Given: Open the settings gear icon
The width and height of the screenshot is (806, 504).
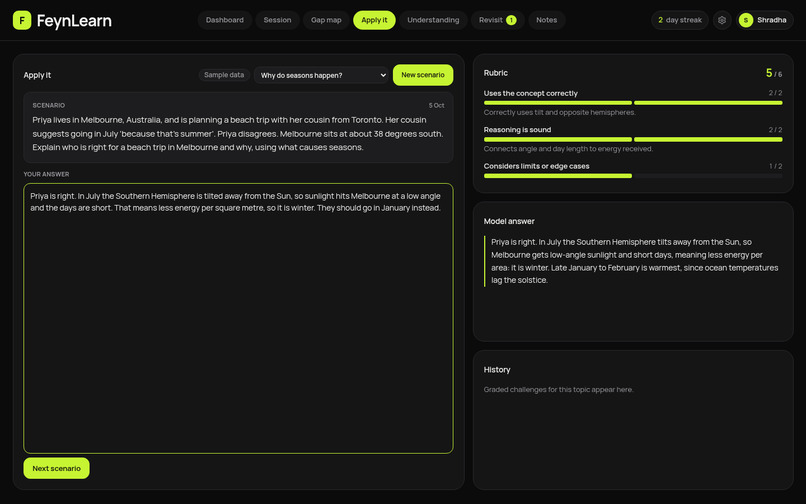Looking at the screenshot, I should pyautogui.click(x=722, y=20).
